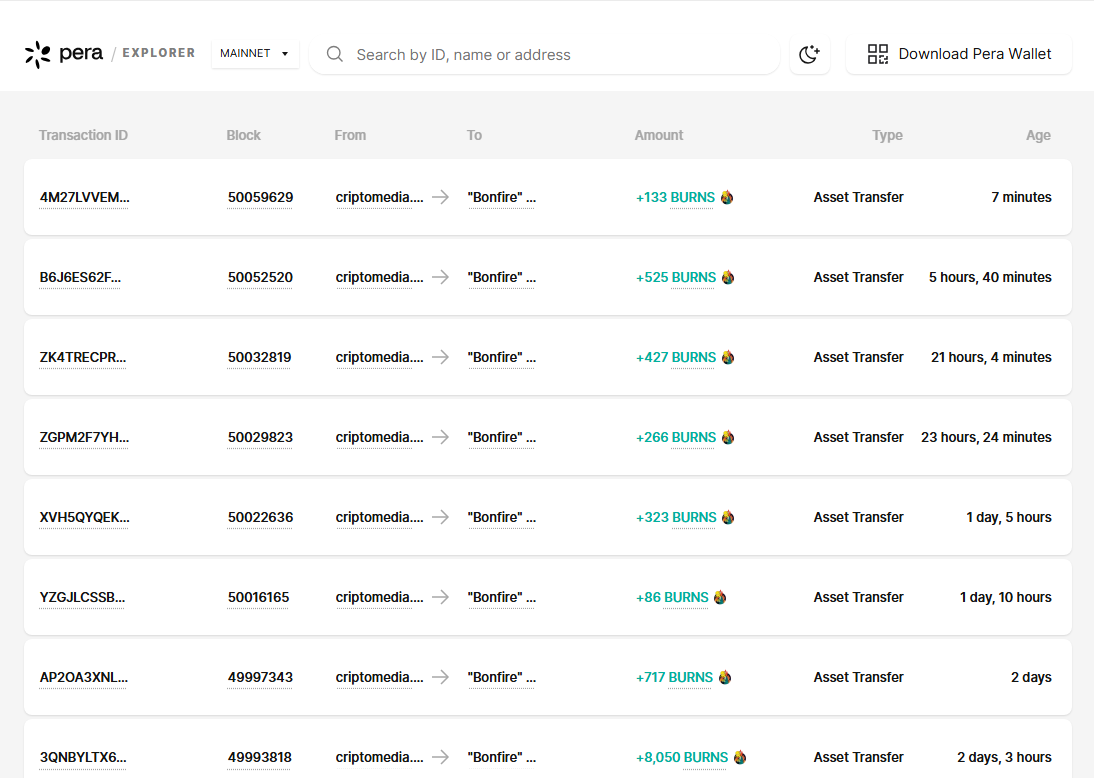This screenshot has height=778, width=1094.
Task: Open transaction YZGJLCSSB...
Action: click(x=82, y=597)
